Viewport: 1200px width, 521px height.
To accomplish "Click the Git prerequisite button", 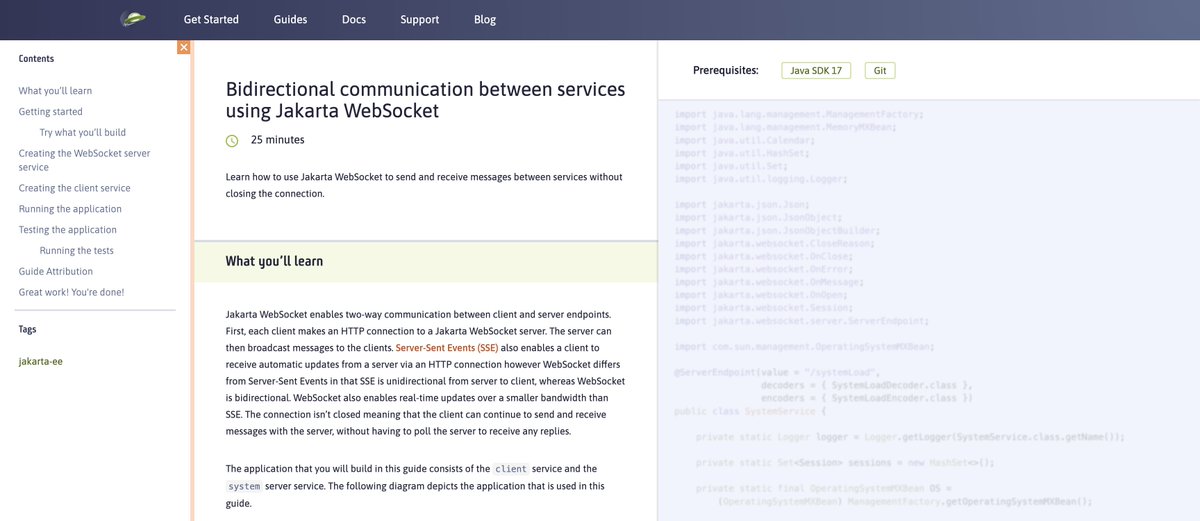I will 880,71.
